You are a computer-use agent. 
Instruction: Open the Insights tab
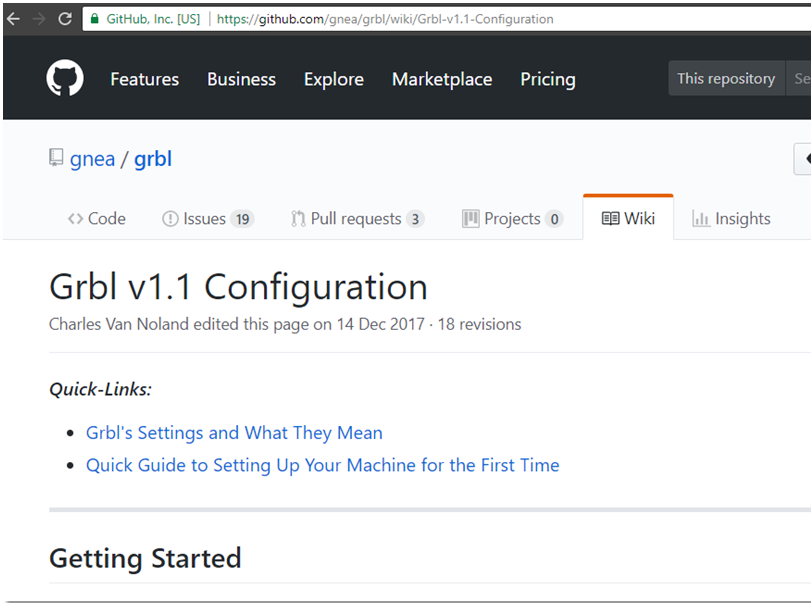(731, 219)
